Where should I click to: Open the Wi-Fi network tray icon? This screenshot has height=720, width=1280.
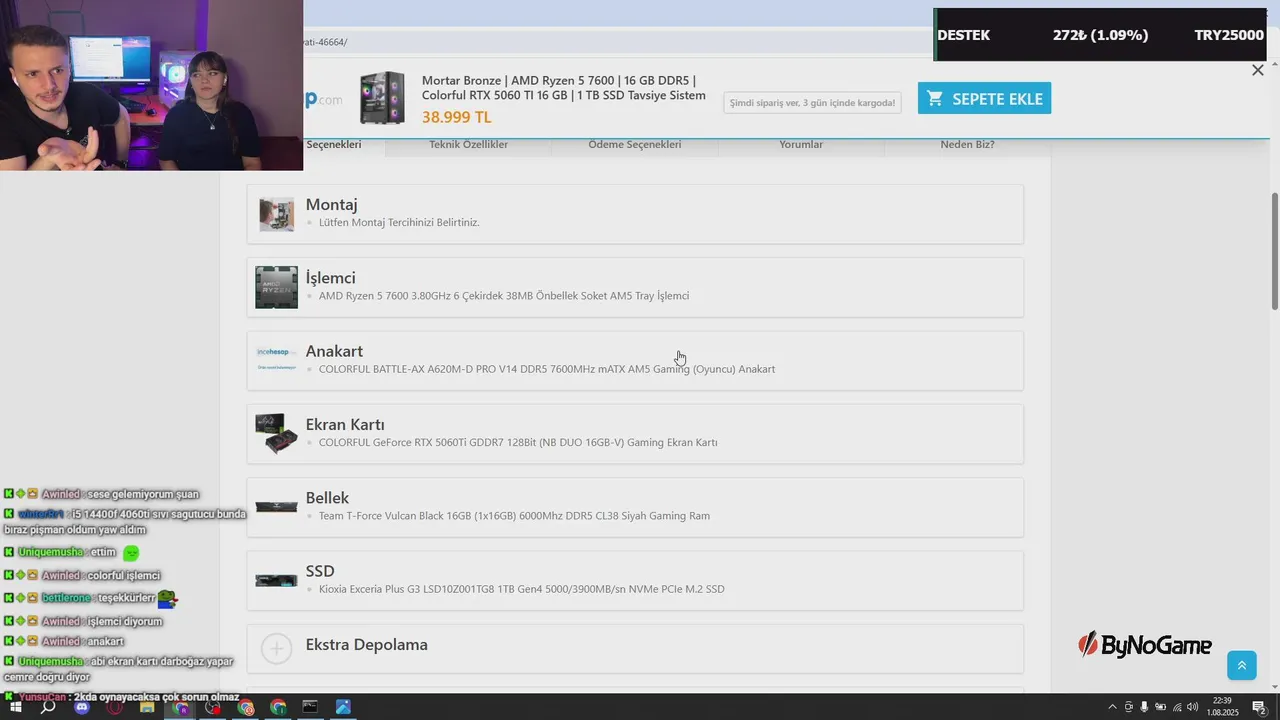[1177, 707]
